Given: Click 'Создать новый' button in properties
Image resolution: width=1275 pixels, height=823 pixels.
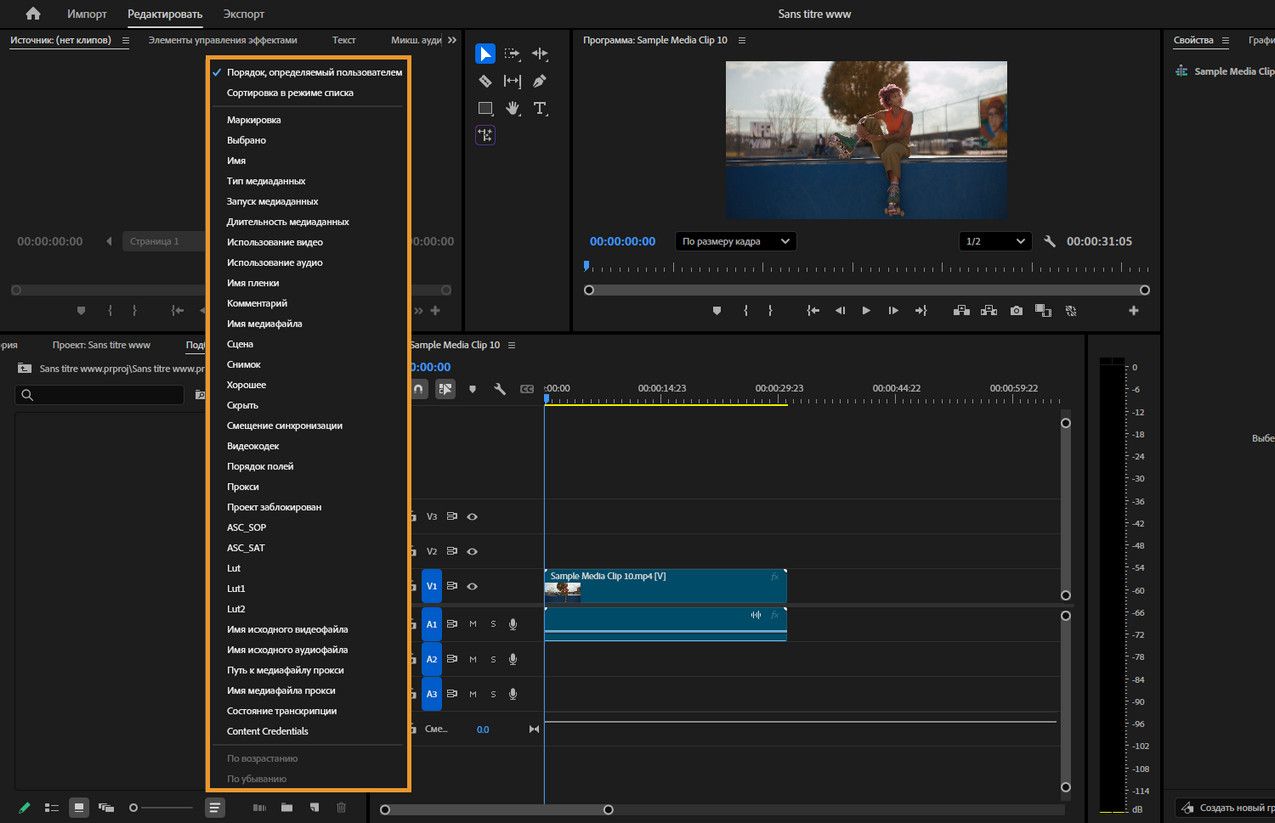Looking at the screenshot, I should click(1228, 807).
